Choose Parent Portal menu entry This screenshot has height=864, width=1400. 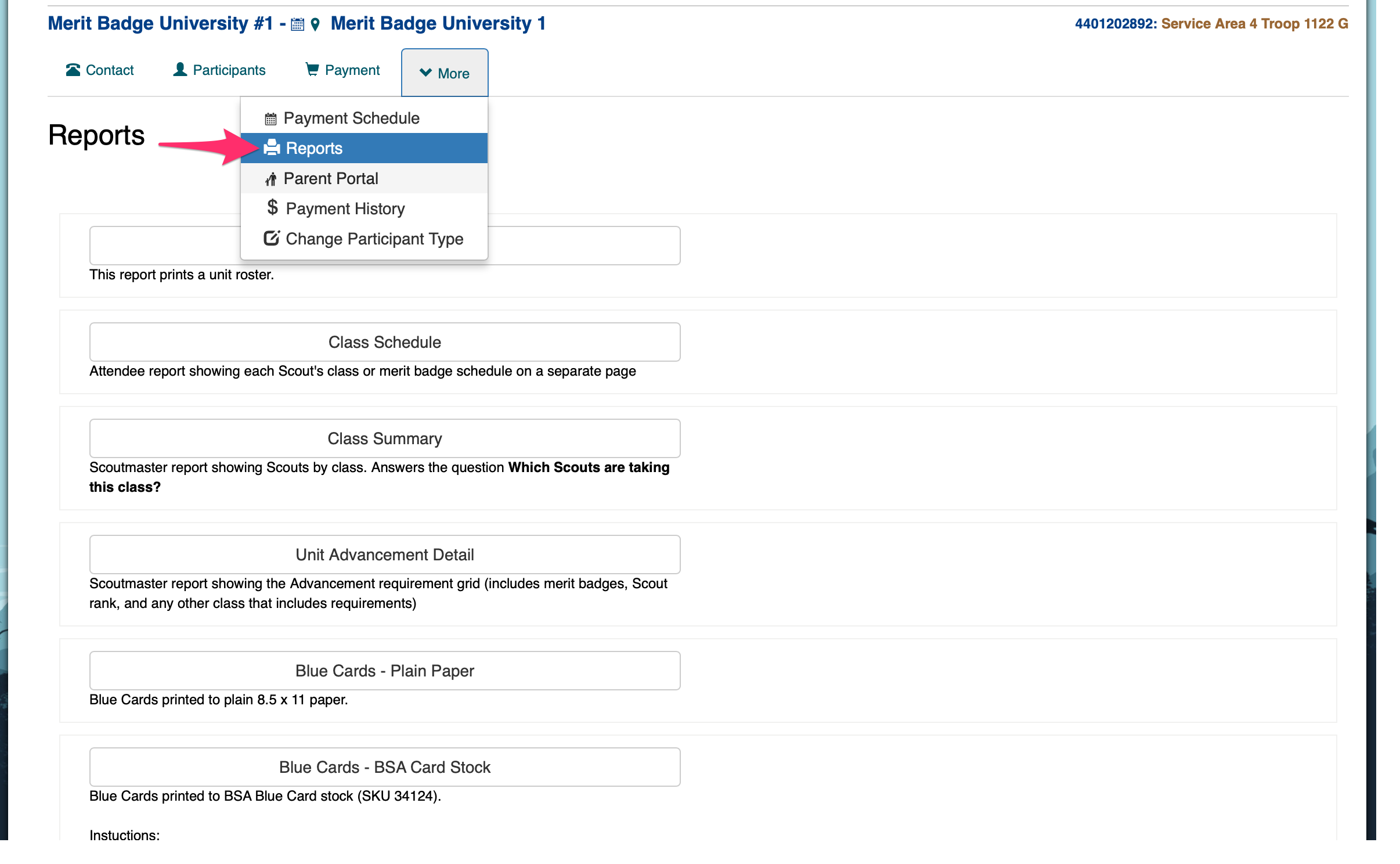coord(364,178)
